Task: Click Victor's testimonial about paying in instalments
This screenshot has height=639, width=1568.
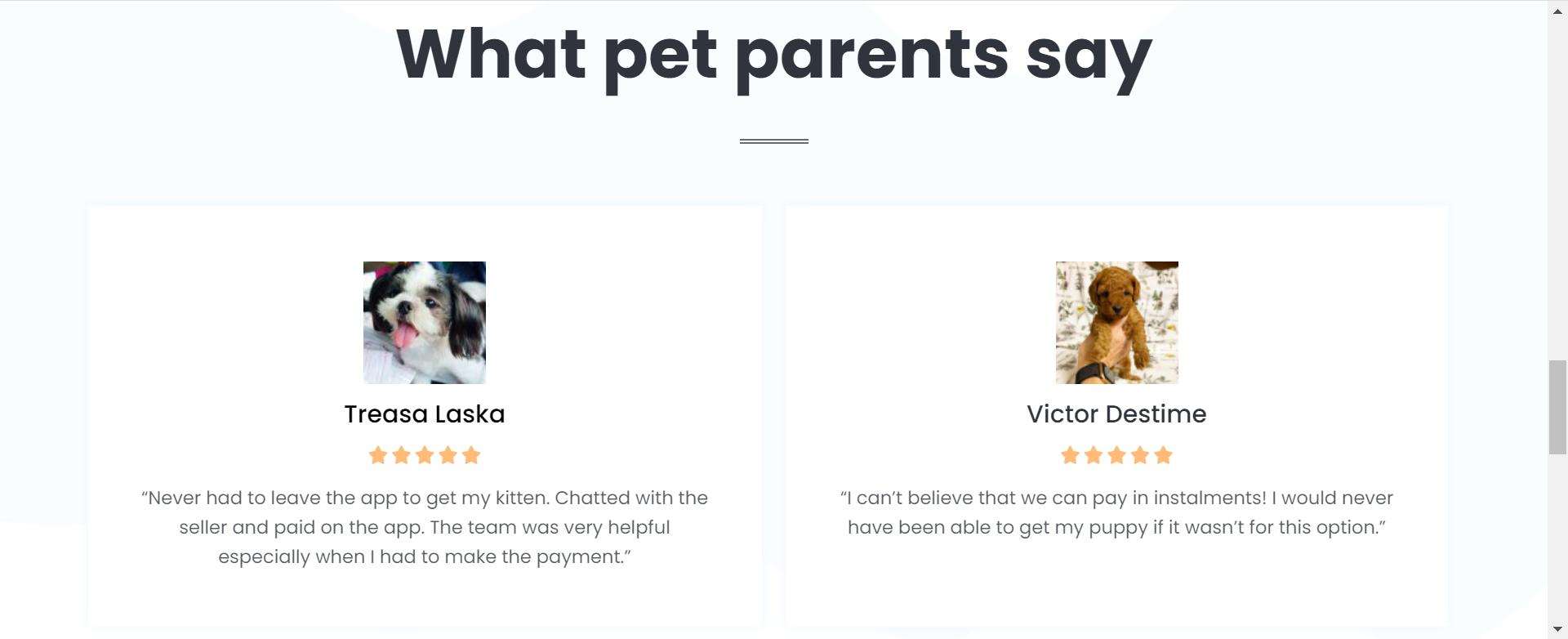Action: (1116, 512)
